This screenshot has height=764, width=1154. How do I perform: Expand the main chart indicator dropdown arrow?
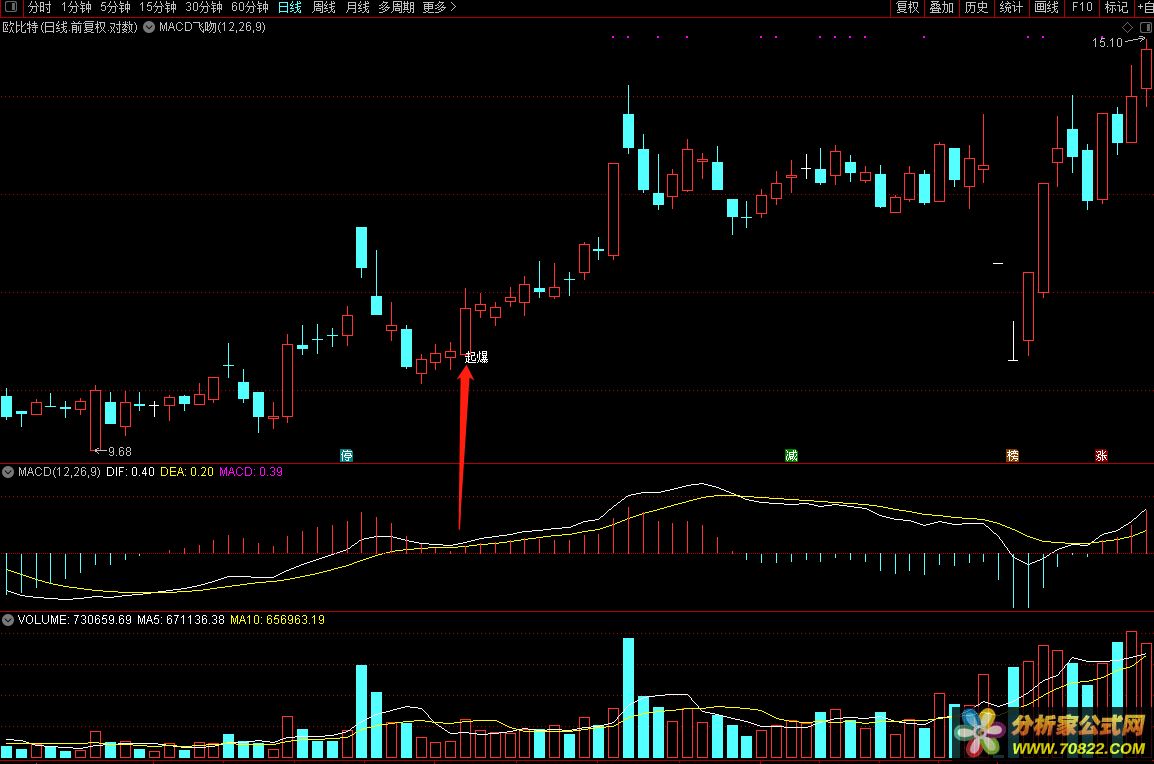(x=149, y=27)
